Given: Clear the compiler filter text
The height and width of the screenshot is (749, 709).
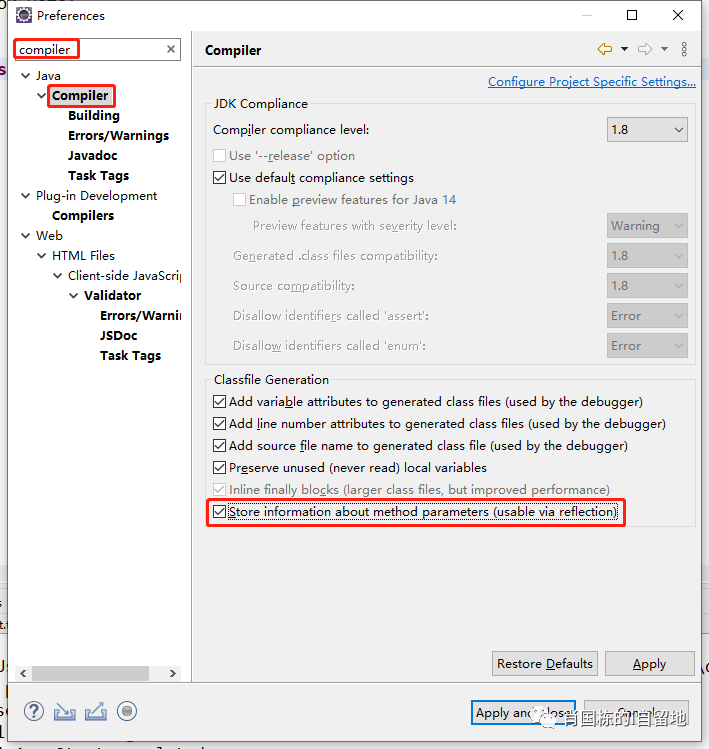Looking at the screenshot, I should (171, 49).
